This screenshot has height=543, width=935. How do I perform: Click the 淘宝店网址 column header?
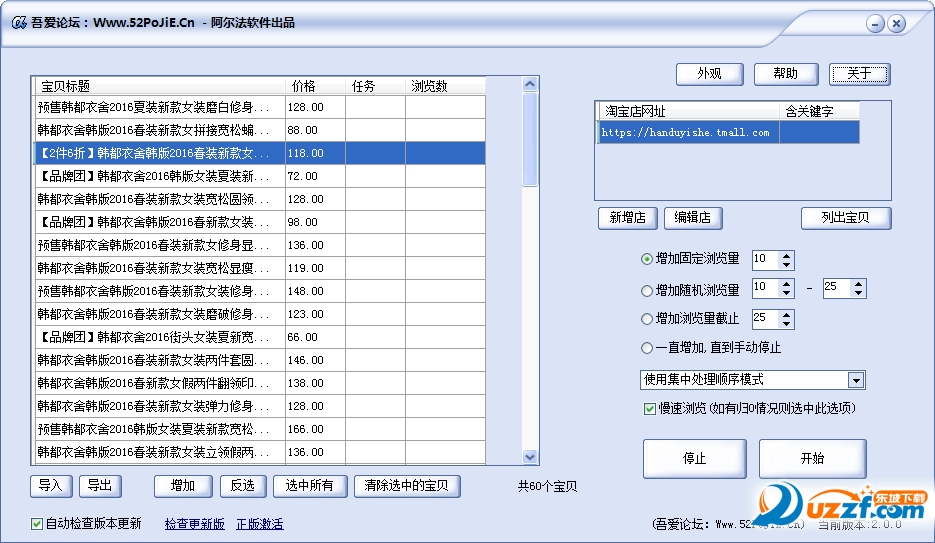(689, 111)
